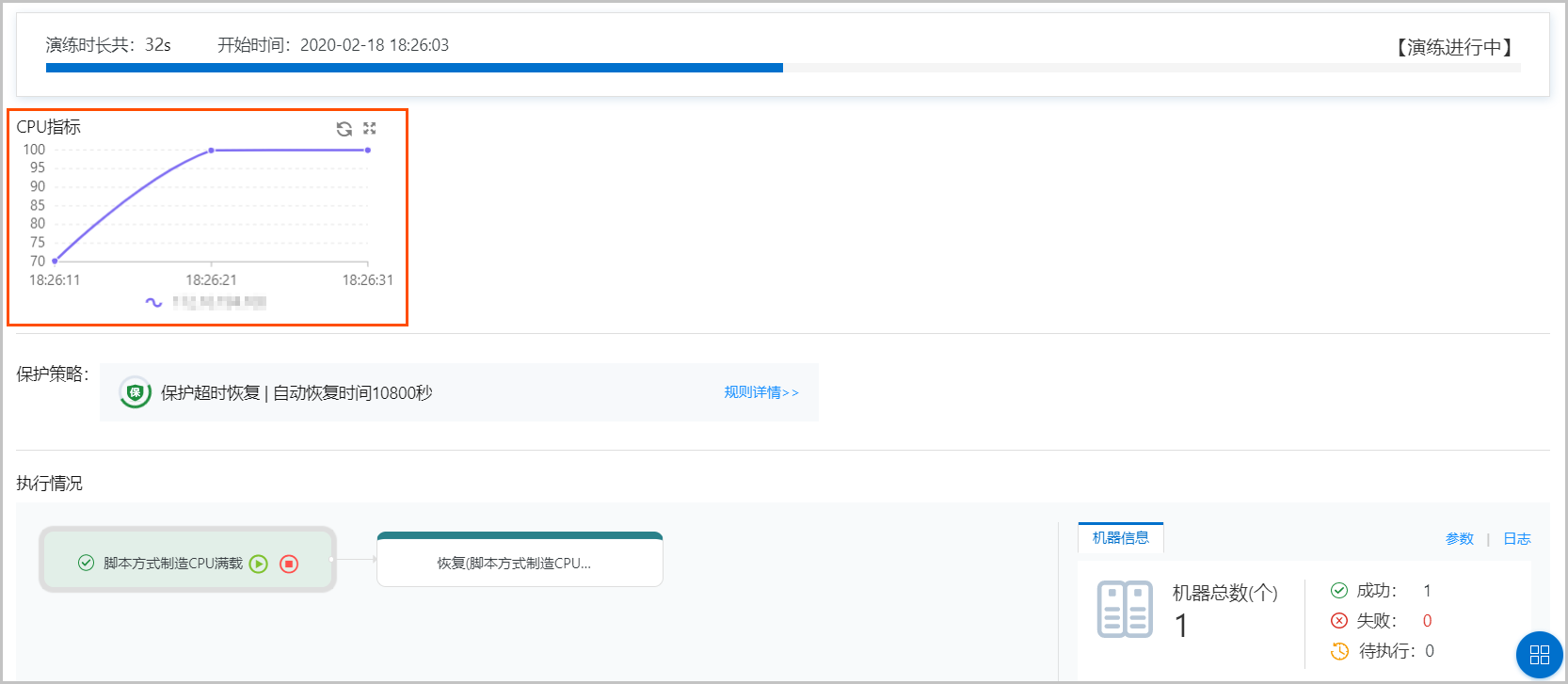Click the chart data point at 18:26:21

tap(211, 151)
